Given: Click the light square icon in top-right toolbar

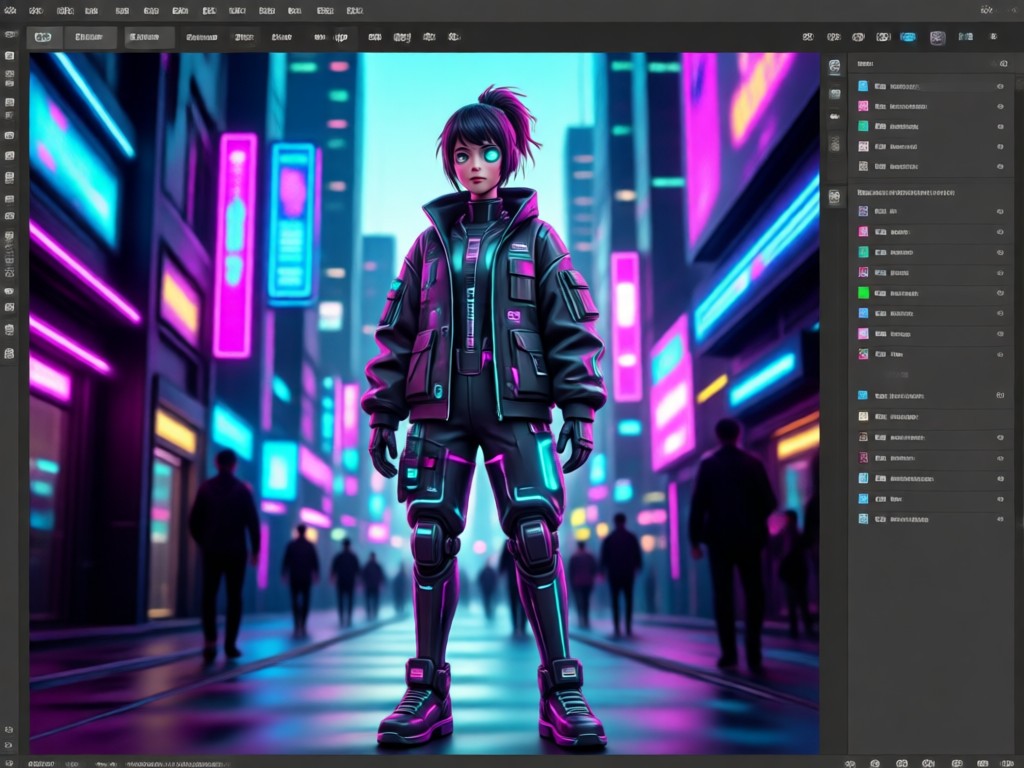Looking at the screenshot, I should (937, 38).
